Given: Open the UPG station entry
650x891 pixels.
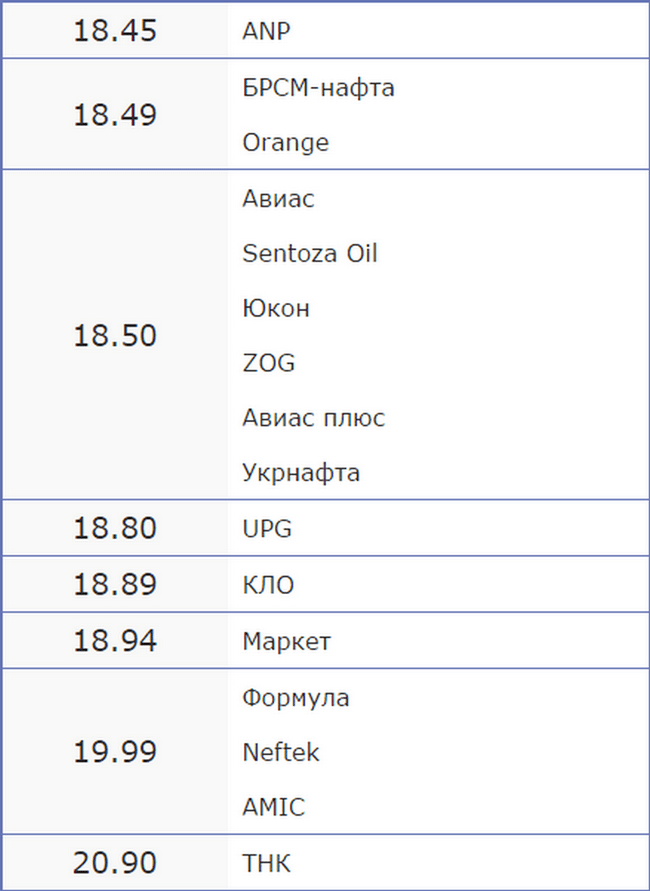Looking at the screenshot, I should tap(267, 528).
